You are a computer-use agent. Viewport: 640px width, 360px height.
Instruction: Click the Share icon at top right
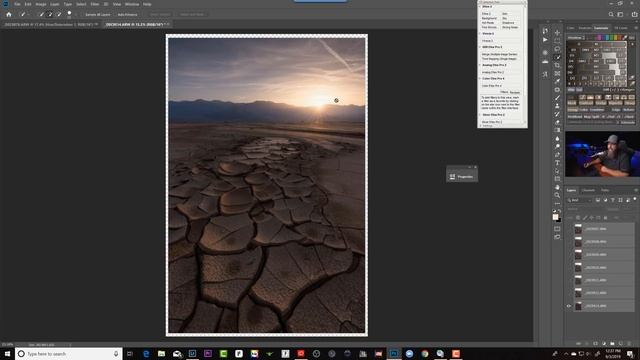click(634, 14)
